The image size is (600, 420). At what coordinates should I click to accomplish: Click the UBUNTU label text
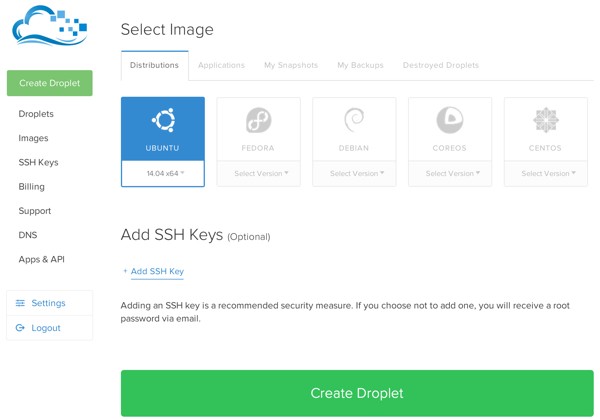point(162,148)
